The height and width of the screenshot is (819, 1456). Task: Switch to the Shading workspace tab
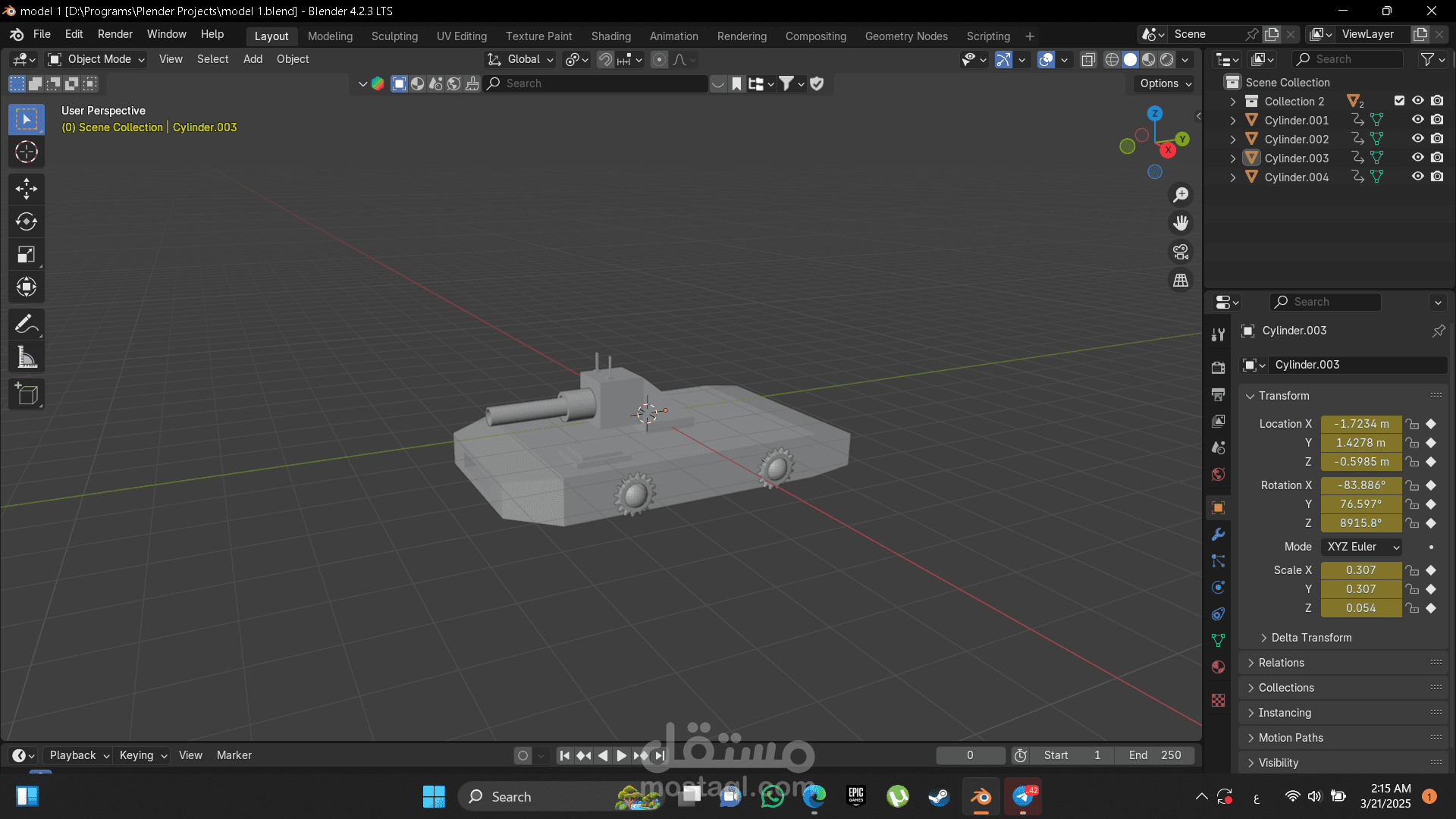coord(610,36)
